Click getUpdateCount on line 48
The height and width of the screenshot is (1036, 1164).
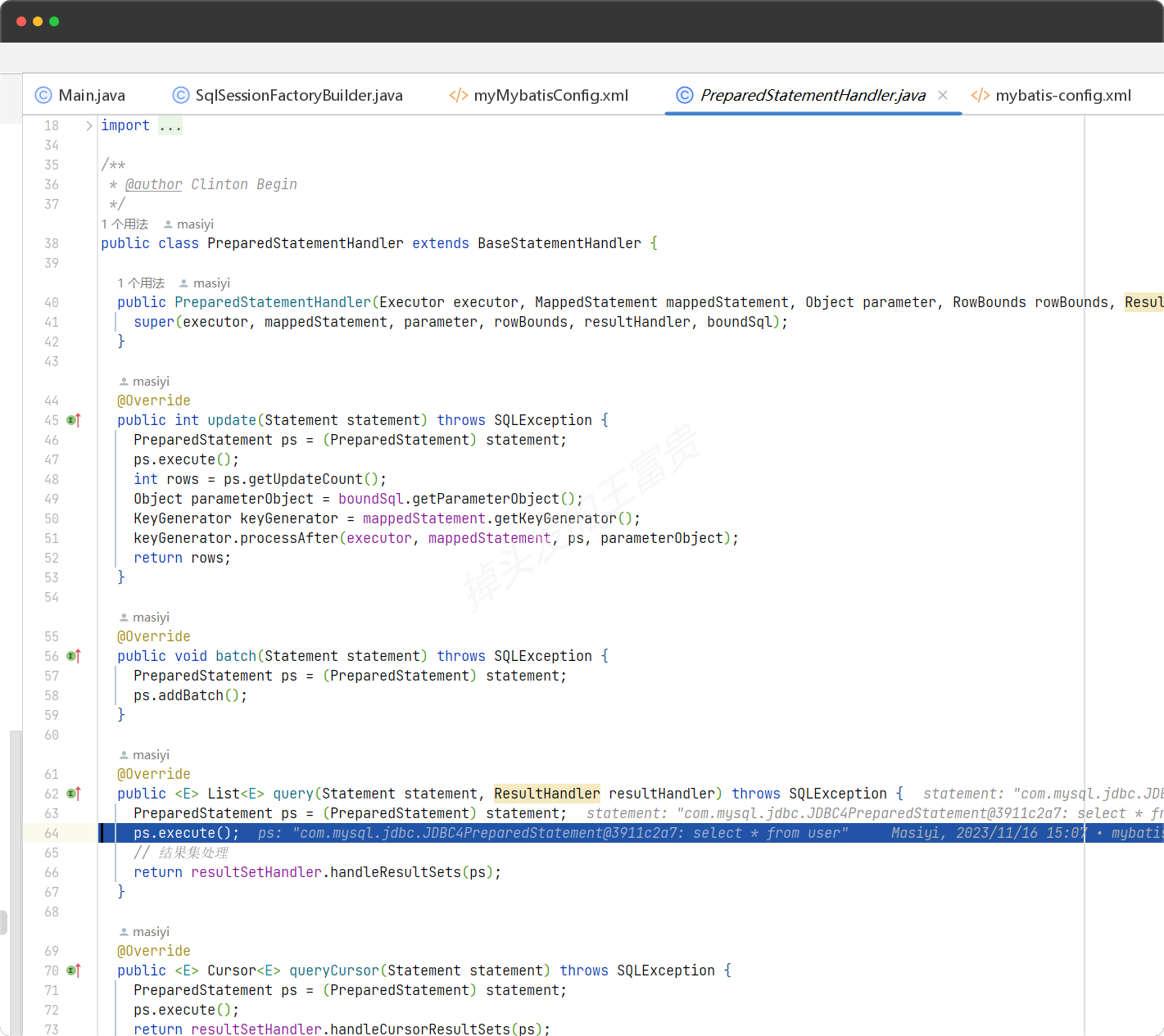[306, 479]
